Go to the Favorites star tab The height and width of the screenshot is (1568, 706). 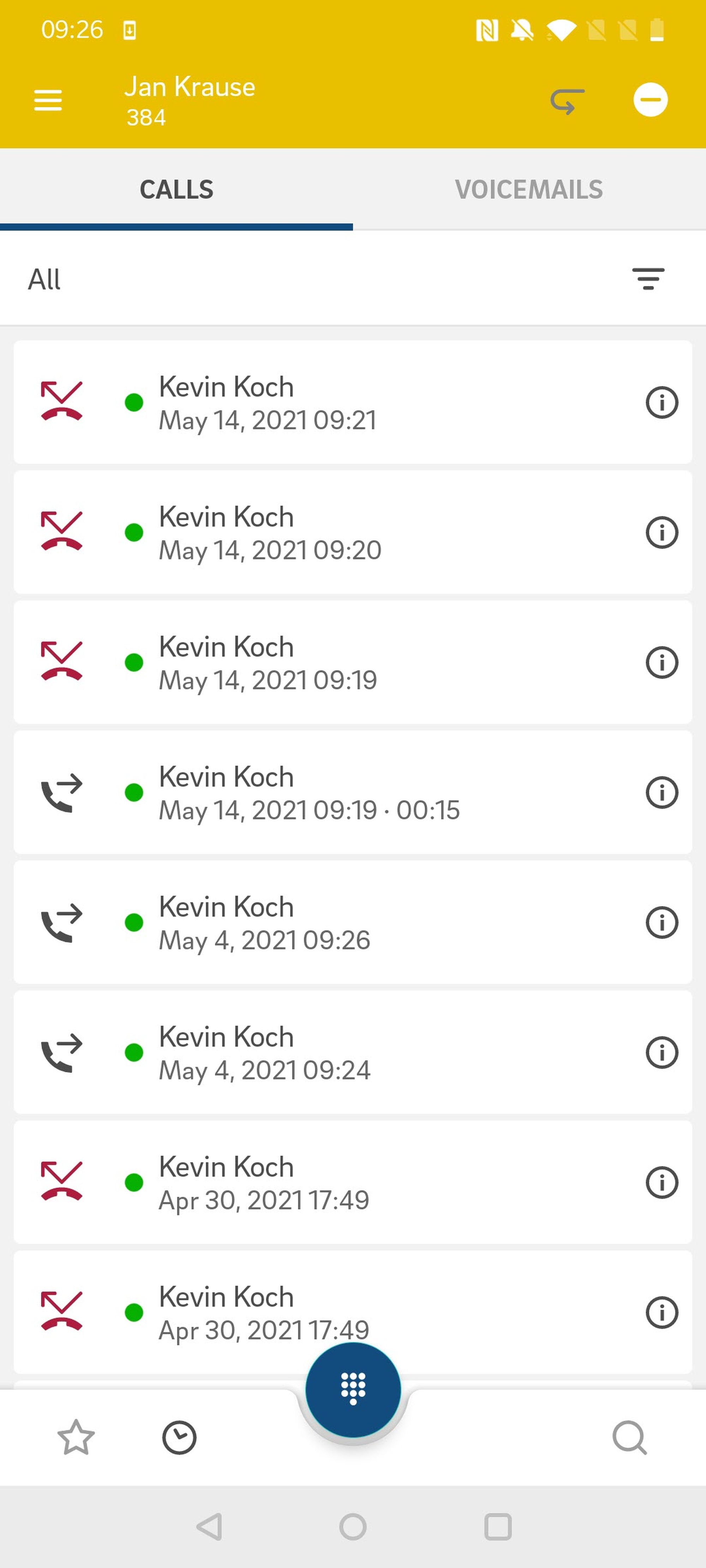[76, 1438]
